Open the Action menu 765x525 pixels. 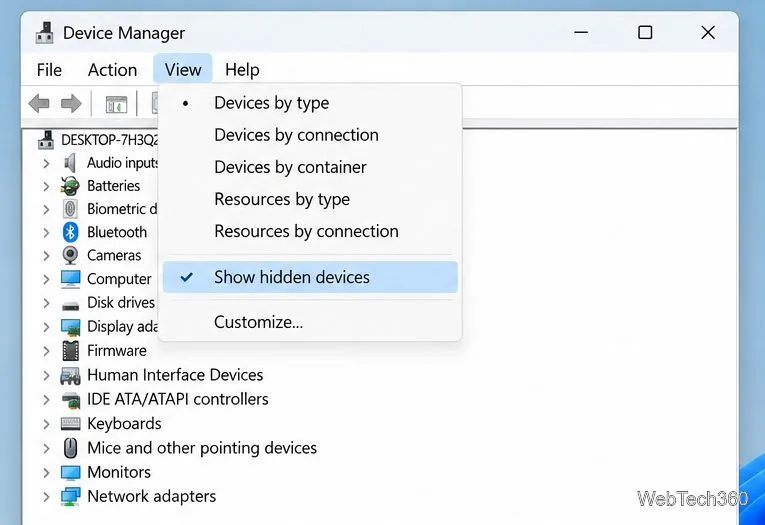point(112,70)
